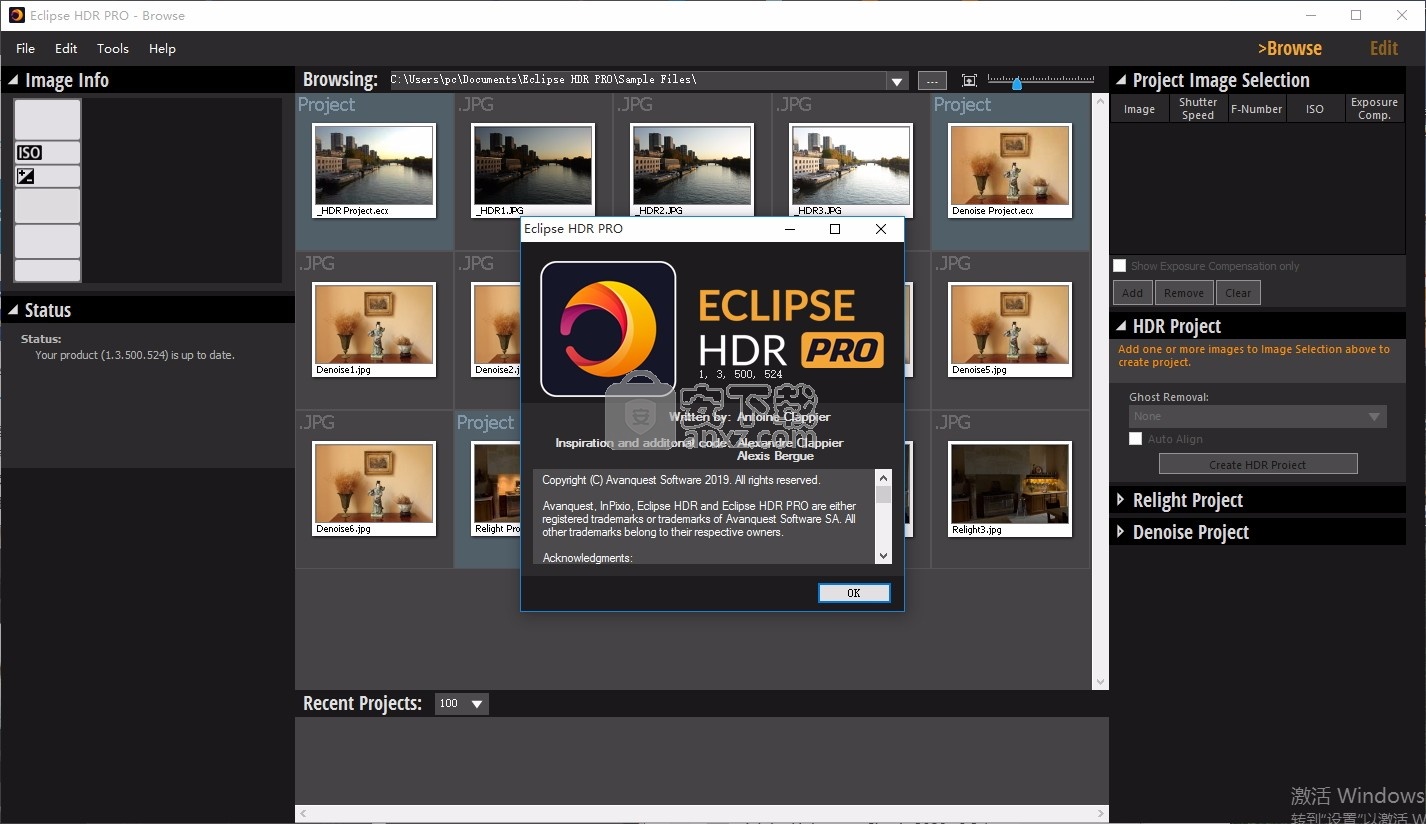Open the File menu
The height and width of the screenshot is (824, 1426).
point(25,48)
